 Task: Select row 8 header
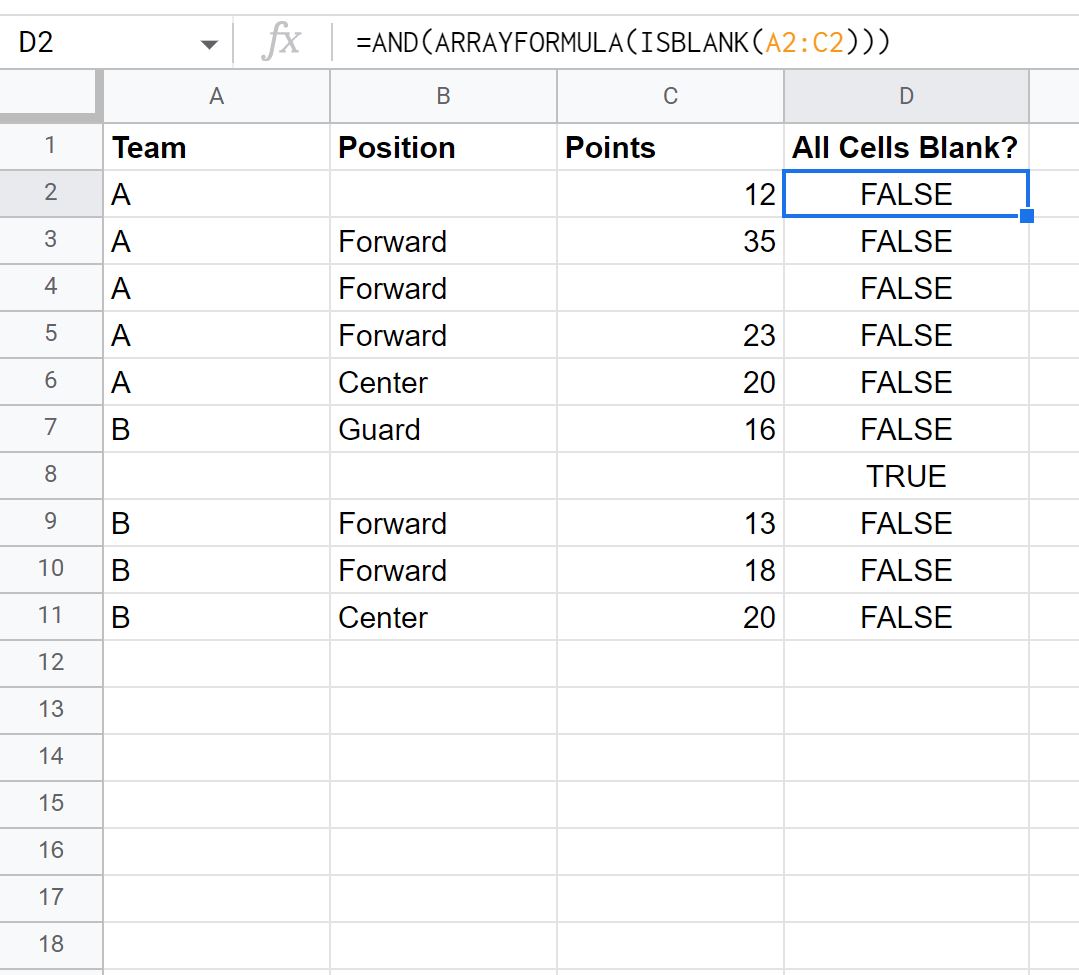click(x=50, y=475)
